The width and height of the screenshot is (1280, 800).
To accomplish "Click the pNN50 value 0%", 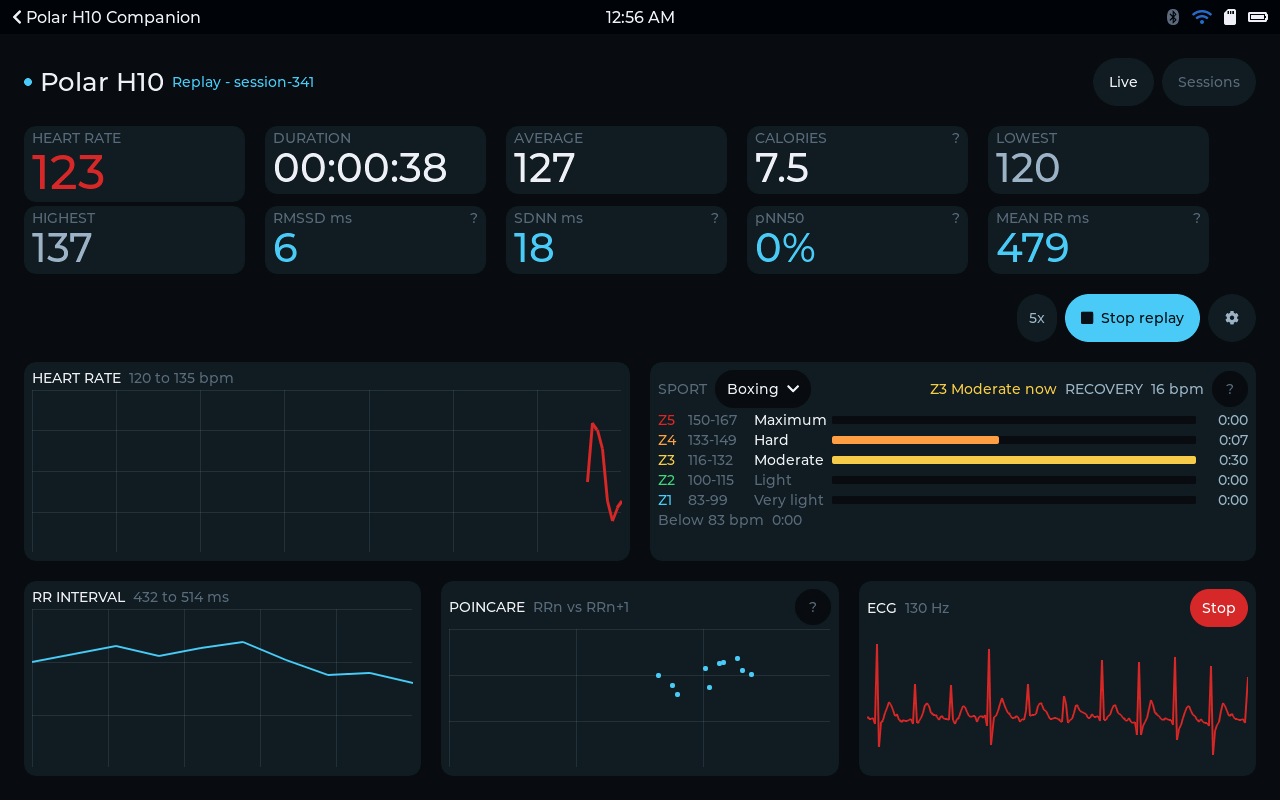I will click(x=785, y=248).
